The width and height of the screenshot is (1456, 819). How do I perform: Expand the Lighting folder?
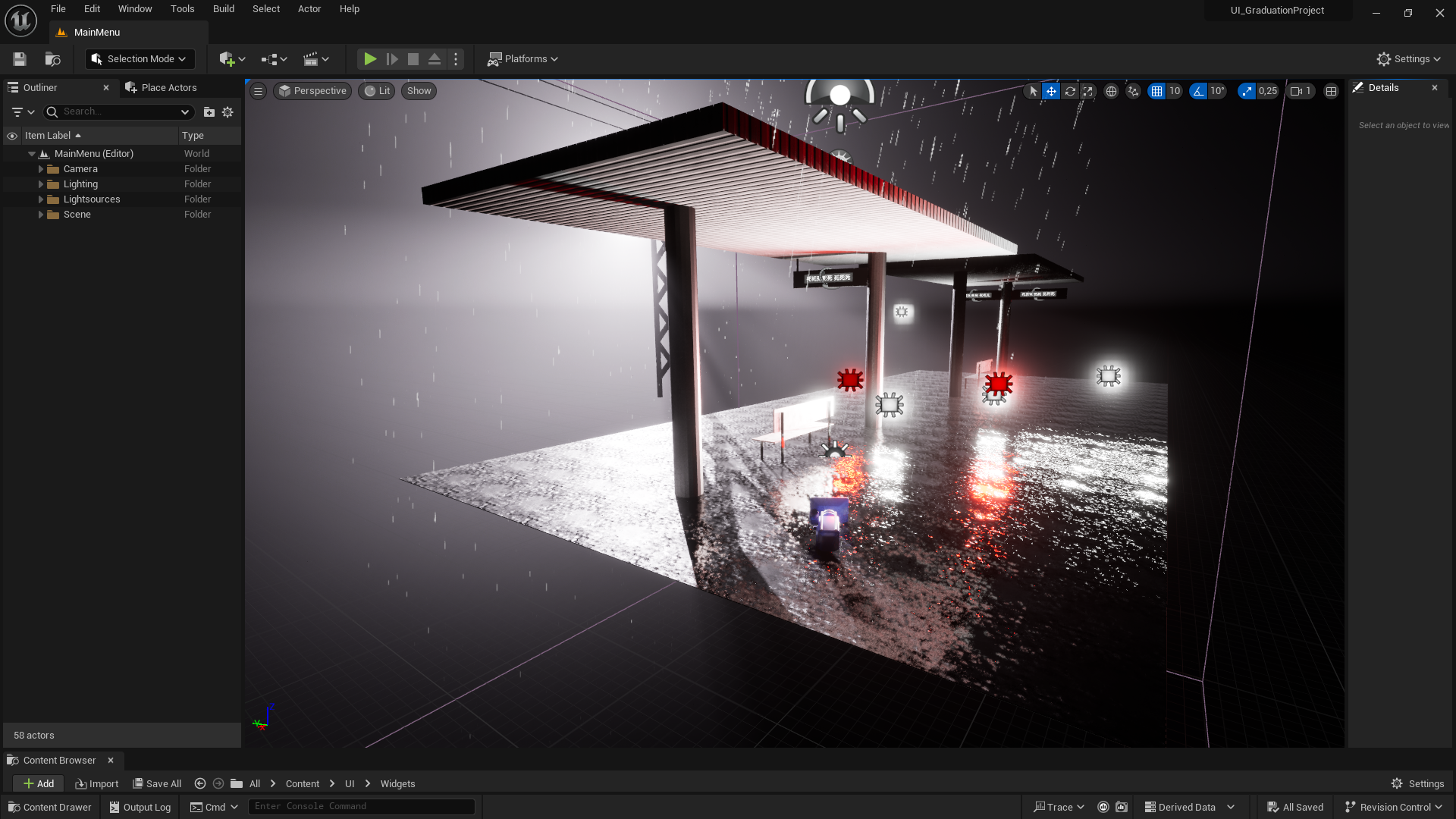coord(41,184)
